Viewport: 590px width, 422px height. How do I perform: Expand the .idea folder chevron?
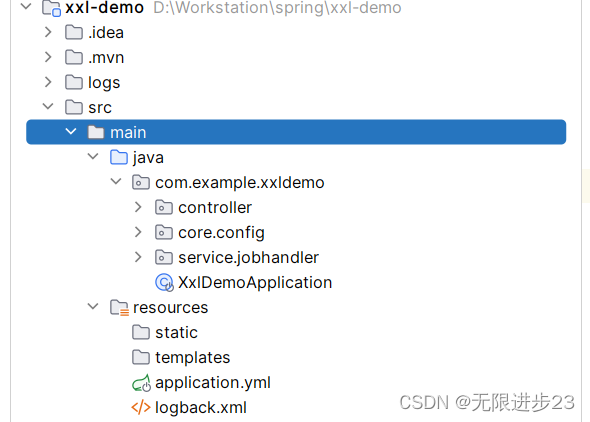point(48,32)
